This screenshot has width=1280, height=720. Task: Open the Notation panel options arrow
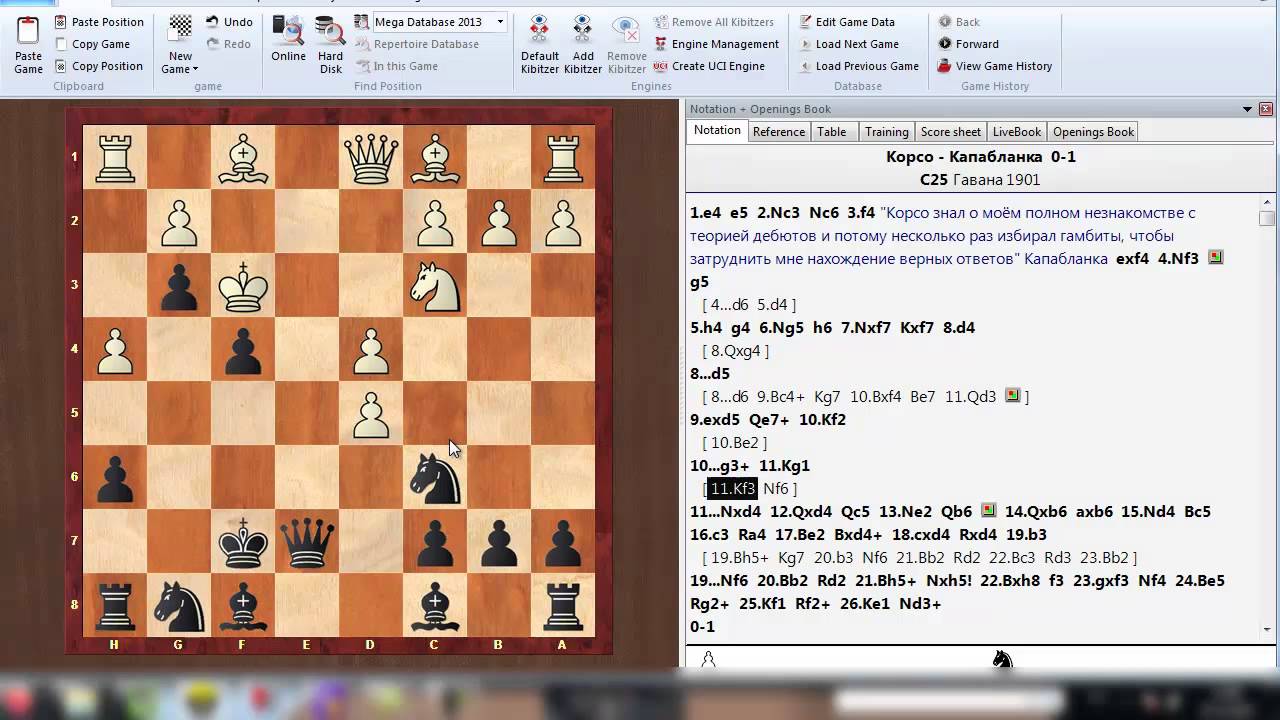tap(1247, 109)
